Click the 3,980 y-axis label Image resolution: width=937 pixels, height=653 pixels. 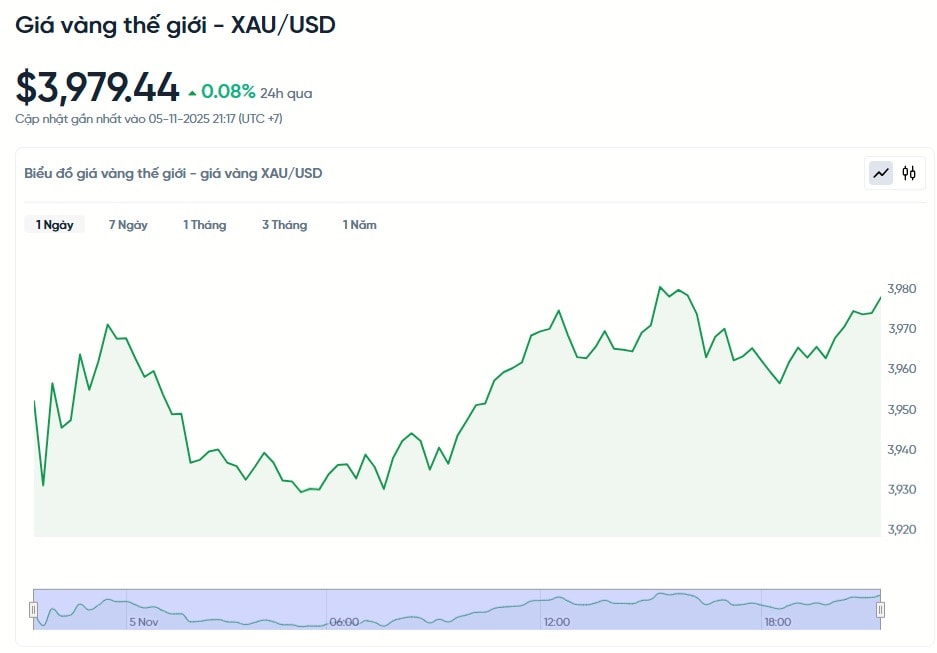901,289
